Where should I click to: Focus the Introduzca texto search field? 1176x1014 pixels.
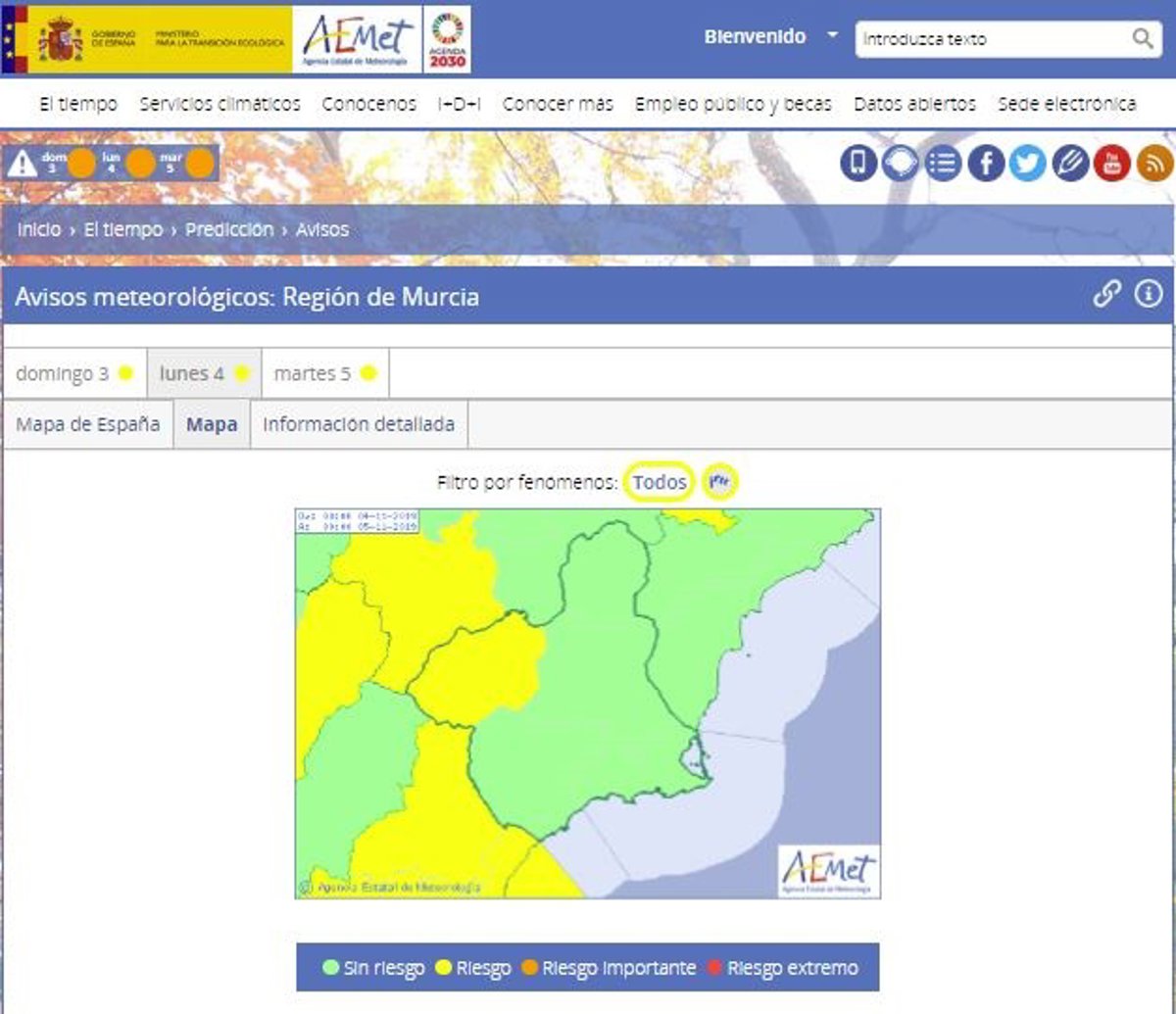pyautogui.click(x=990, y=39)
